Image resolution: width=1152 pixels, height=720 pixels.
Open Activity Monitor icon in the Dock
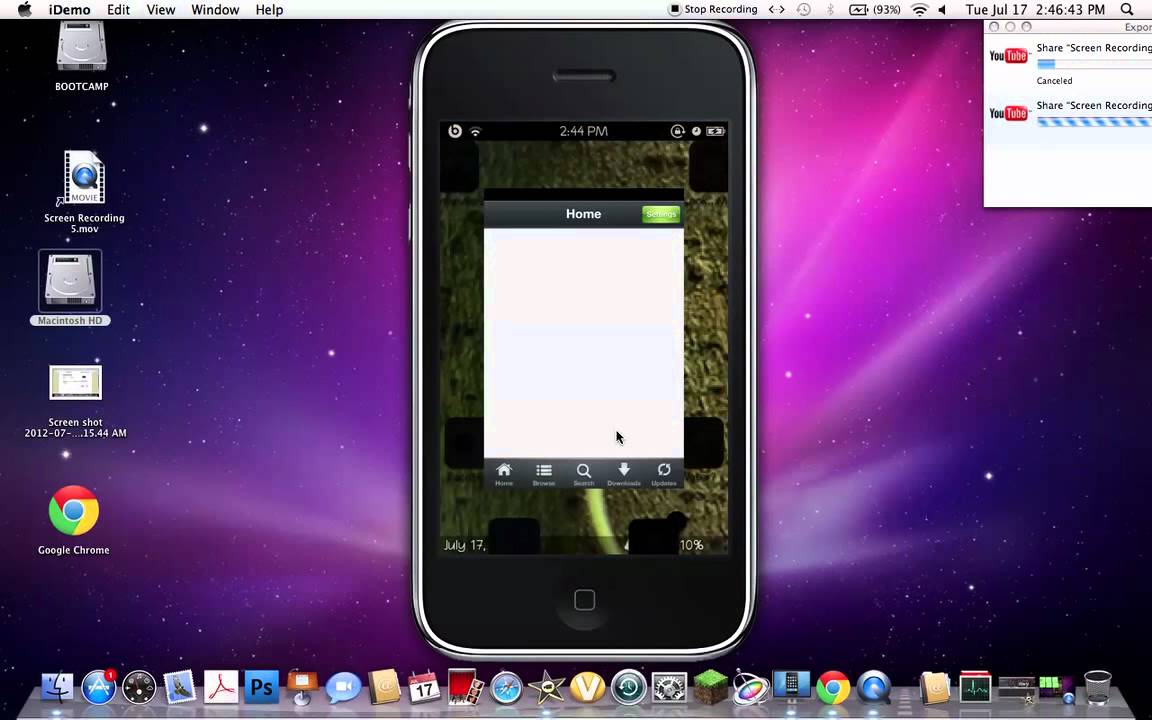click(976, 688)
